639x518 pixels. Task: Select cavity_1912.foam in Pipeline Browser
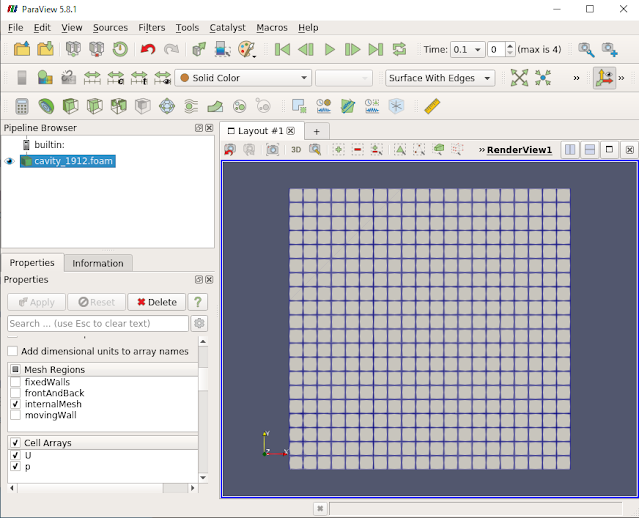(x=68, y=161)
